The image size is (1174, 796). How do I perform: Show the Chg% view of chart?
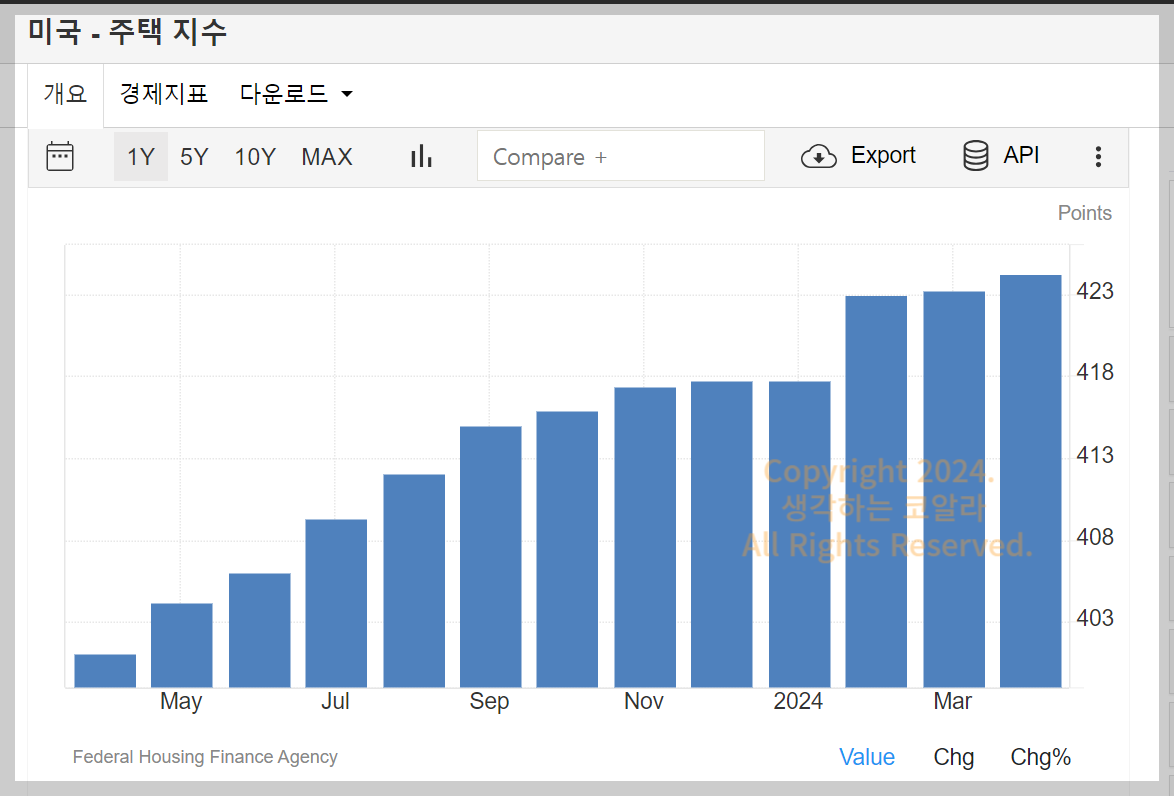[1040, 757]
